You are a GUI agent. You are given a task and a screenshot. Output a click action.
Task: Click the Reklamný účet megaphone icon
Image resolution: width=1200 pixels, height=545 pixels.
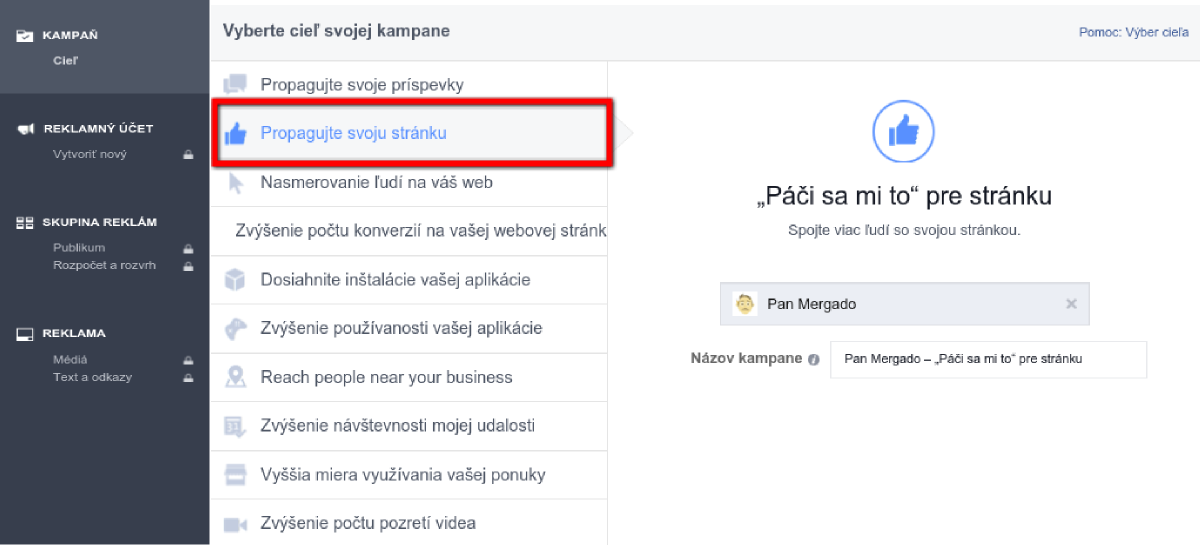(26, 129)
